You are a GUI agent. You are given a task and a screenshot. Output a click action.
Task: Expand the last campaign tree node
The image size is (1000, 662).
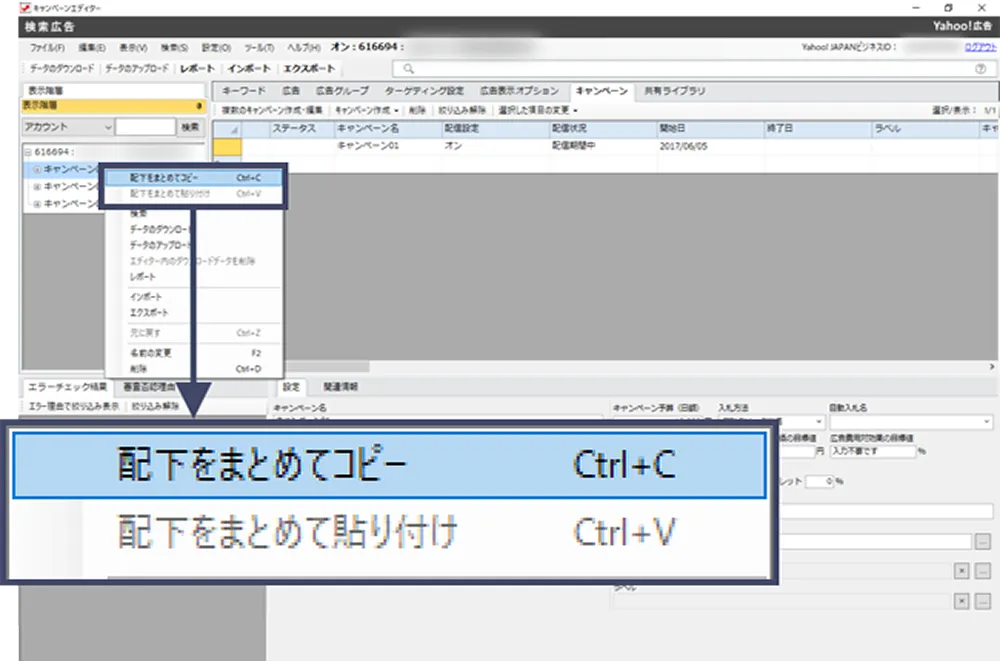point(37,204)
